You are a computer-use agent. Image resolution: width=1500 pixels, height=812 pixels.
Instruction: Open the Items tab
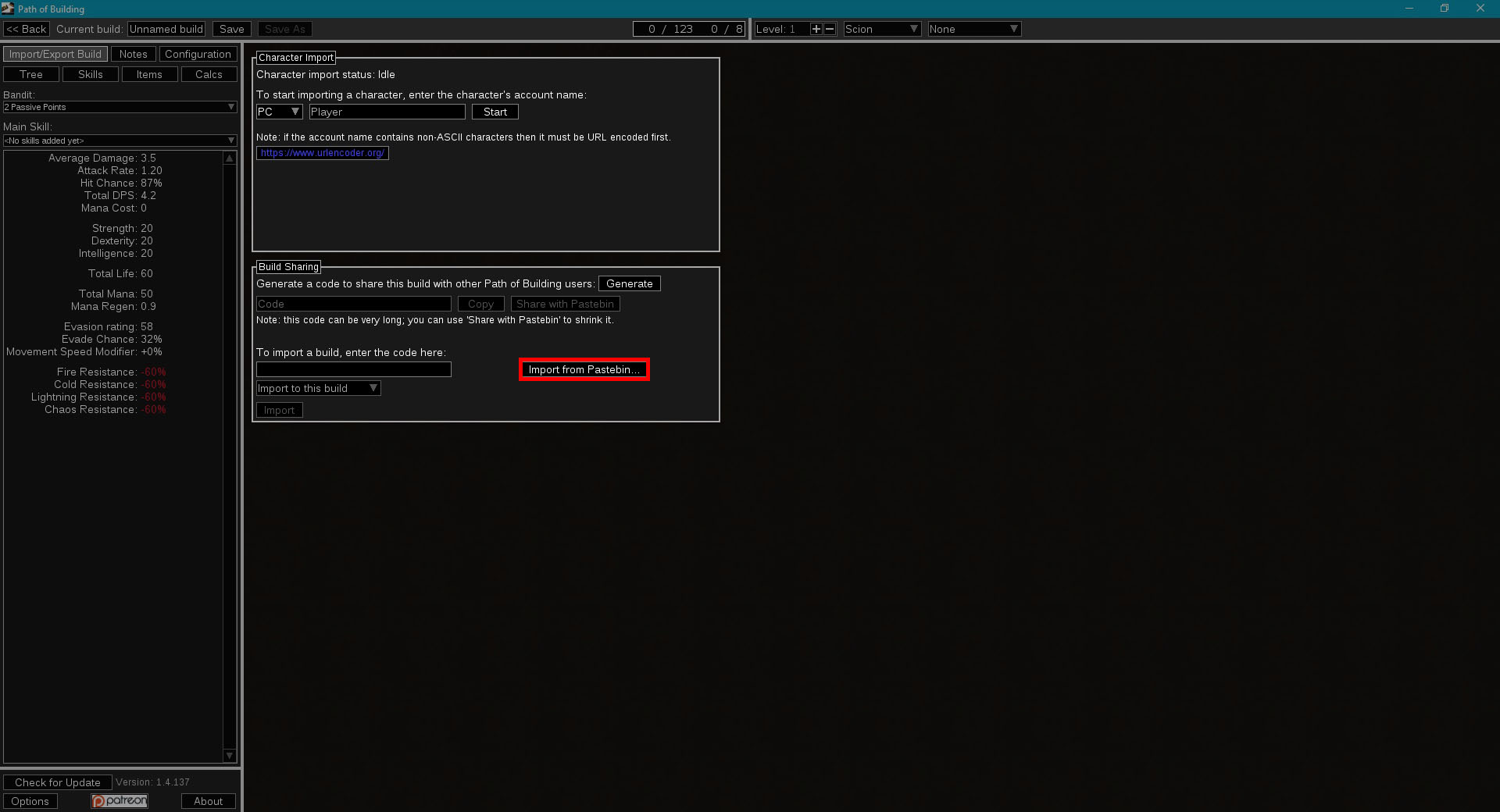click(150, 74)
